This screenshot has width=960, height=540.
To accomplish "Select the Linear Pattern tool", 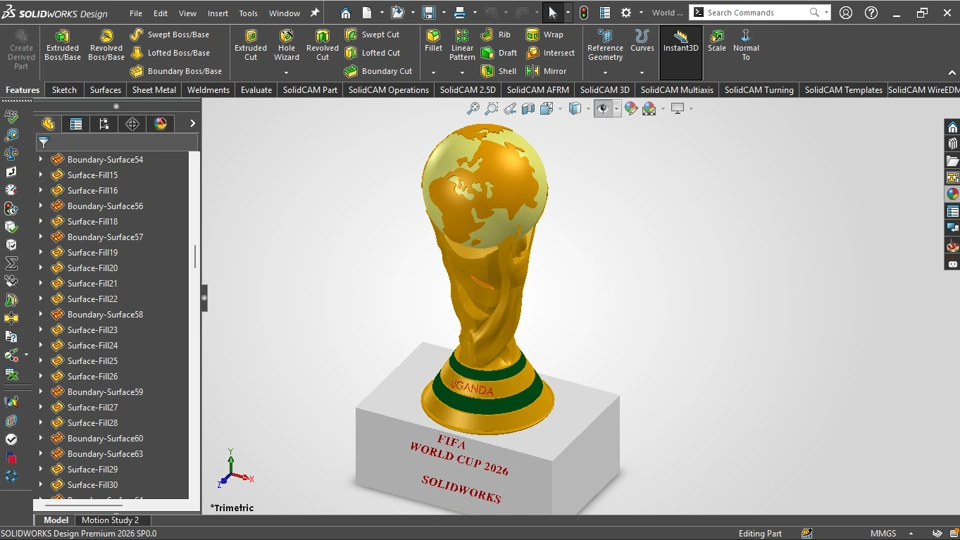I will [x=462, y=45].
